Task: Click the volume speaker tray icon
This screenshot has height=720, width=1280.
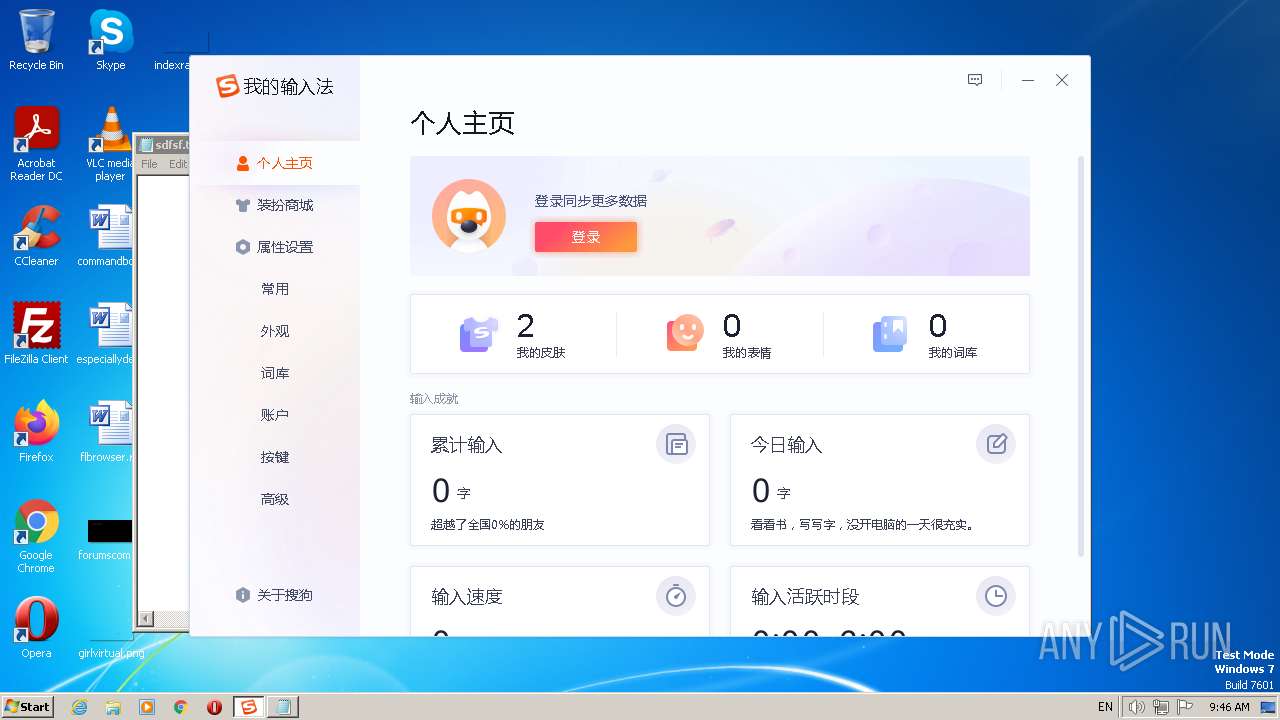Action: coord(1136,707)
